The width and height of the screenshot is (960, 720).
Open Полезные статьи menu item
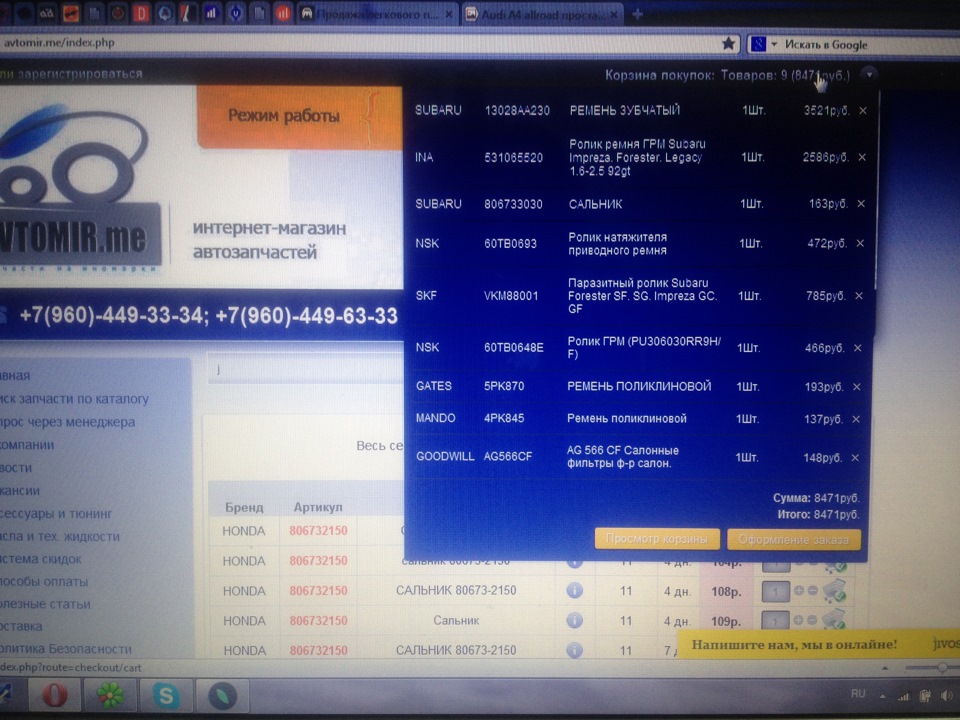(45, 604)
